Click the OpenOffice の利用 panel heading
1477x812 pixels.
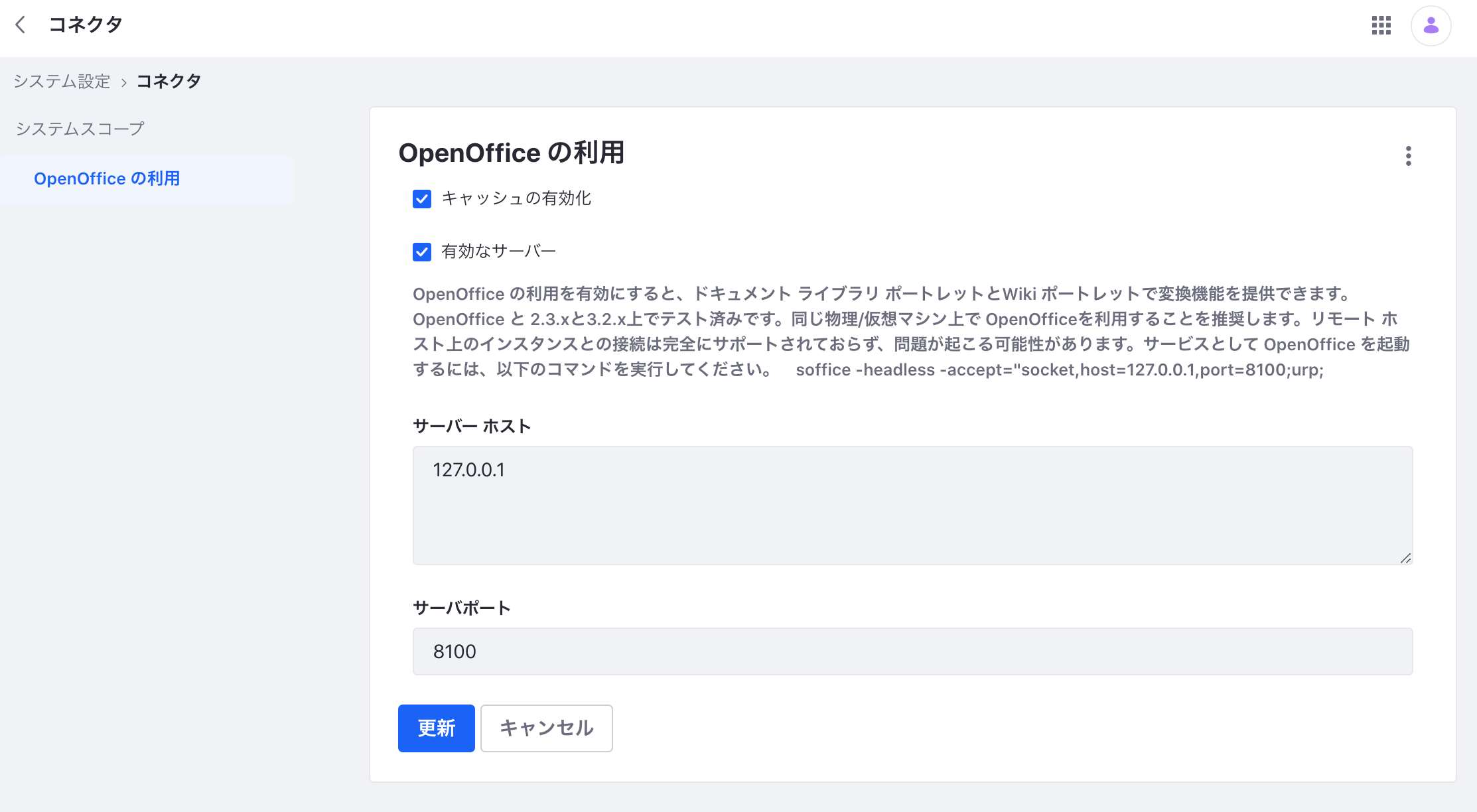(511, 153)
